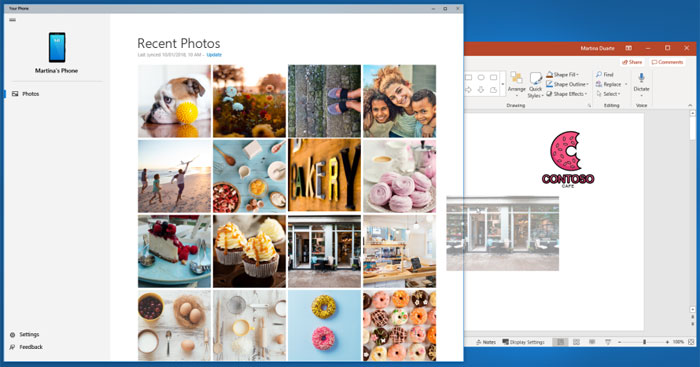Open the Comments pane in PowerPoint
The image size is (700, 367).
coord(667,62)
